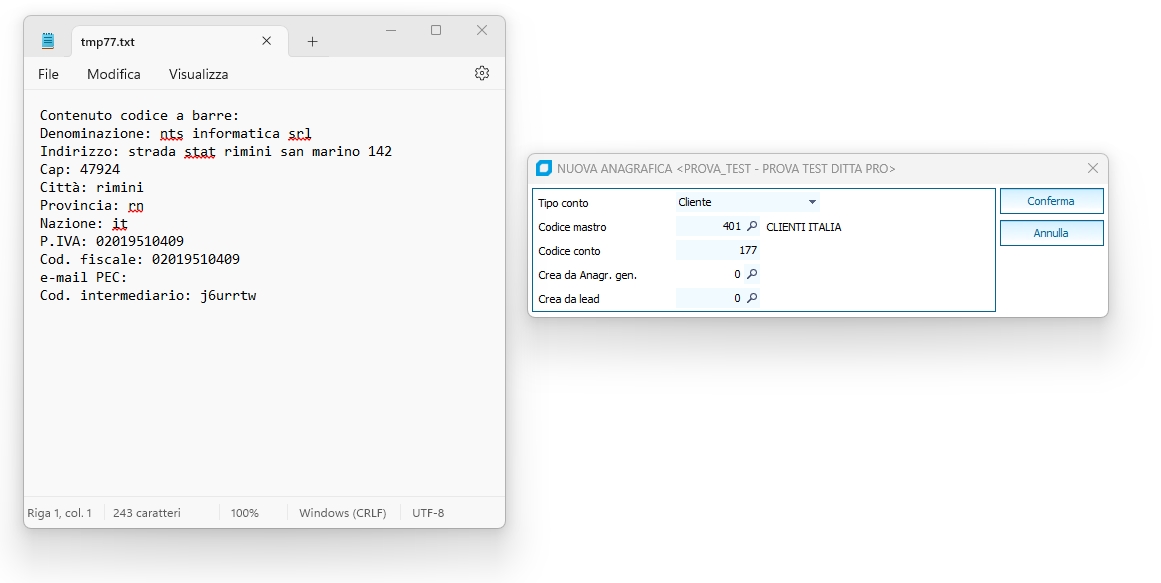Click the 'Cod. fiscale: 02019510409' line
The width and height of the screenshot is (1161, 583).
(140, 259)
